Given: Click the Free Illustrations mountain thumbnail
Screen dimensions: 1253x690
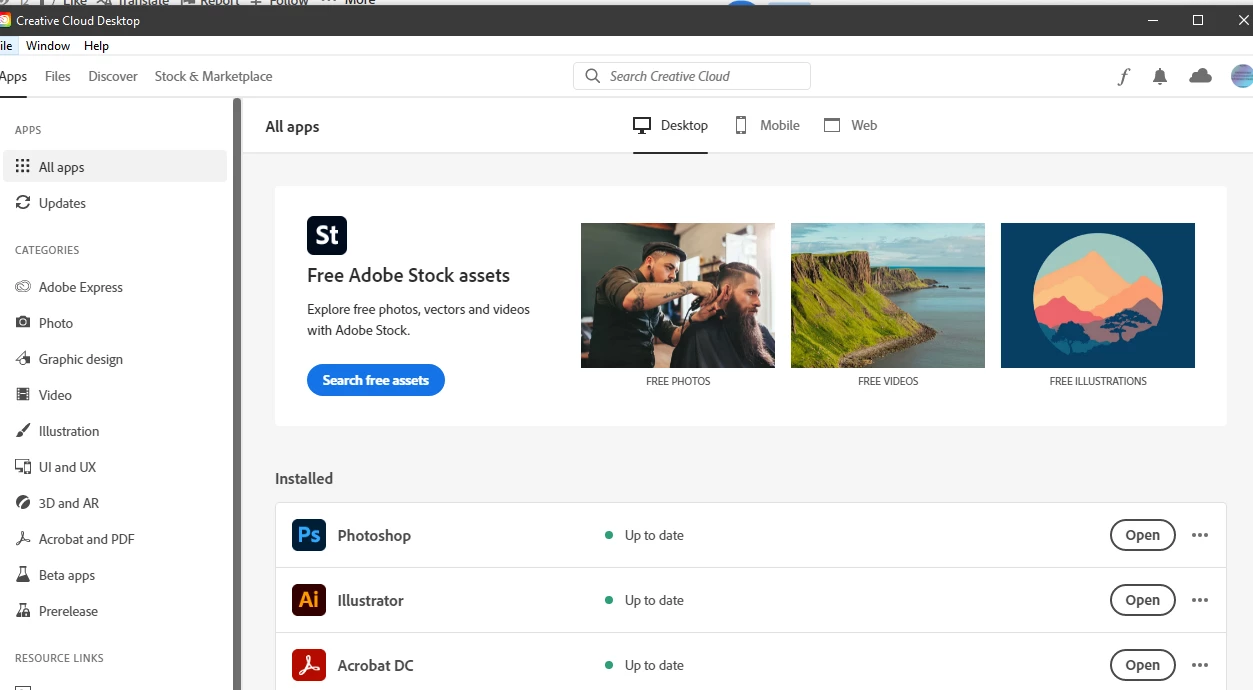Looking at the screenshot, I should [x=1098, y=295].
